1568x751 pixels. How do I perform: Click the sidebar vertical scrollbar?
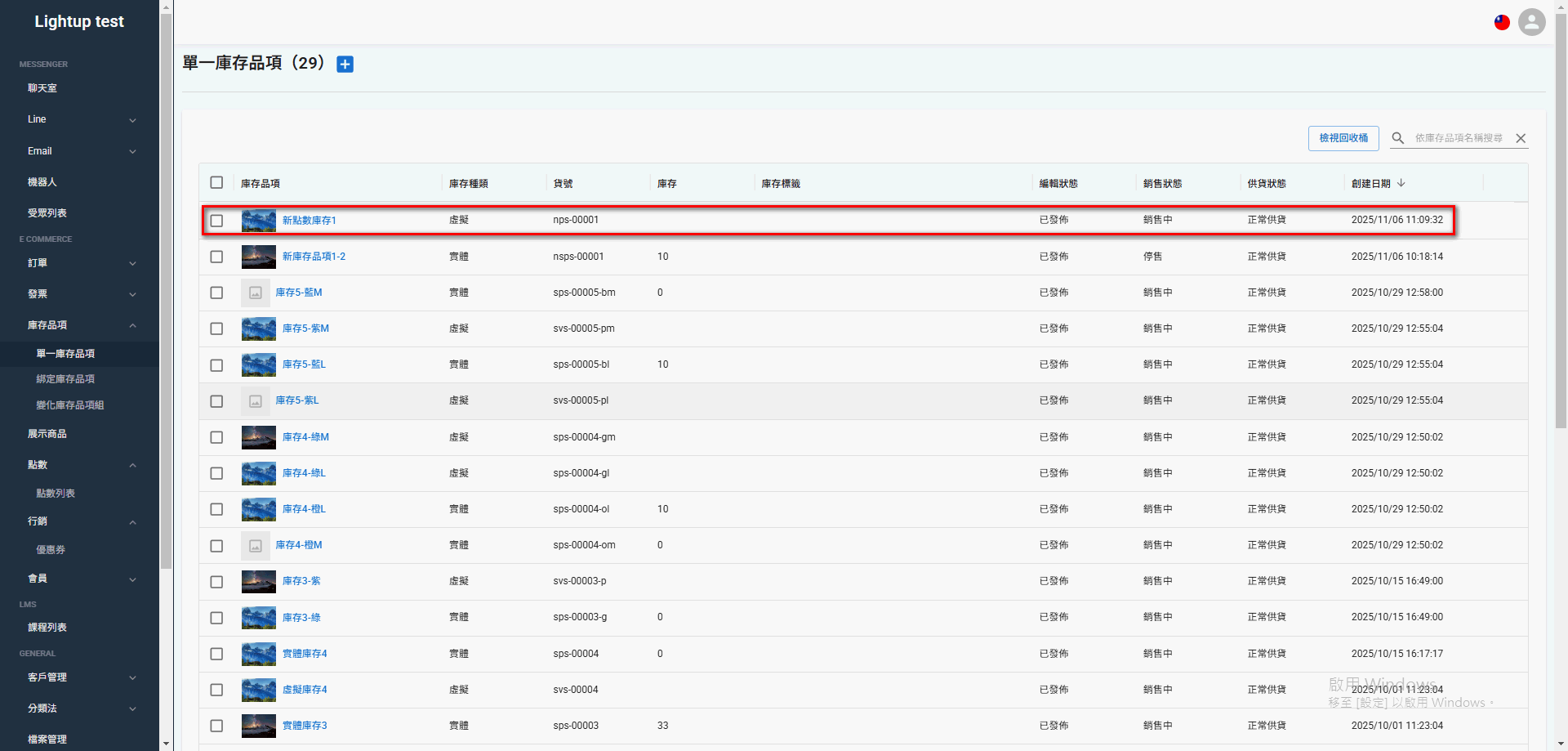pyautogui.click(x=166, y=290)
